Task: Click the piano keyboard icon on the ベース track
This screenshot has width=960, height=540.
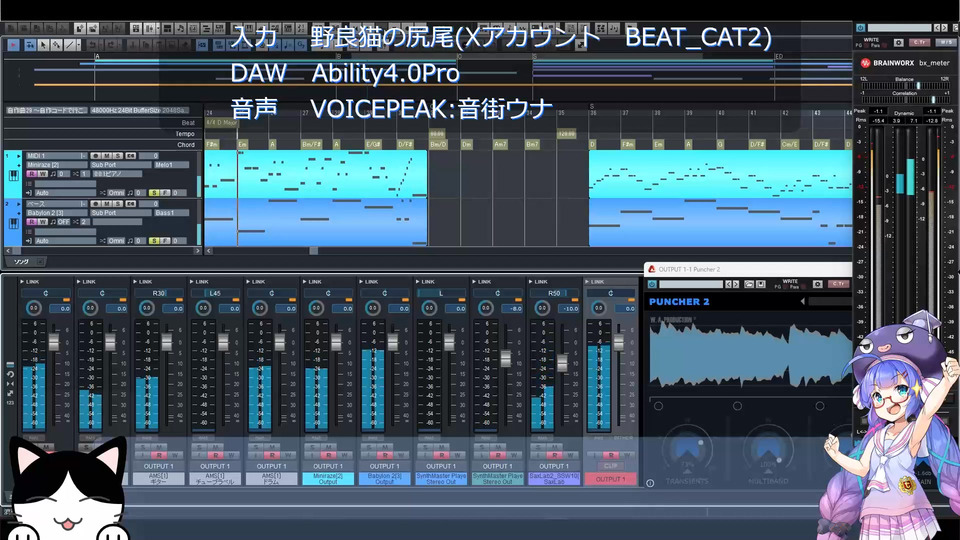Action: pos(13,224)
